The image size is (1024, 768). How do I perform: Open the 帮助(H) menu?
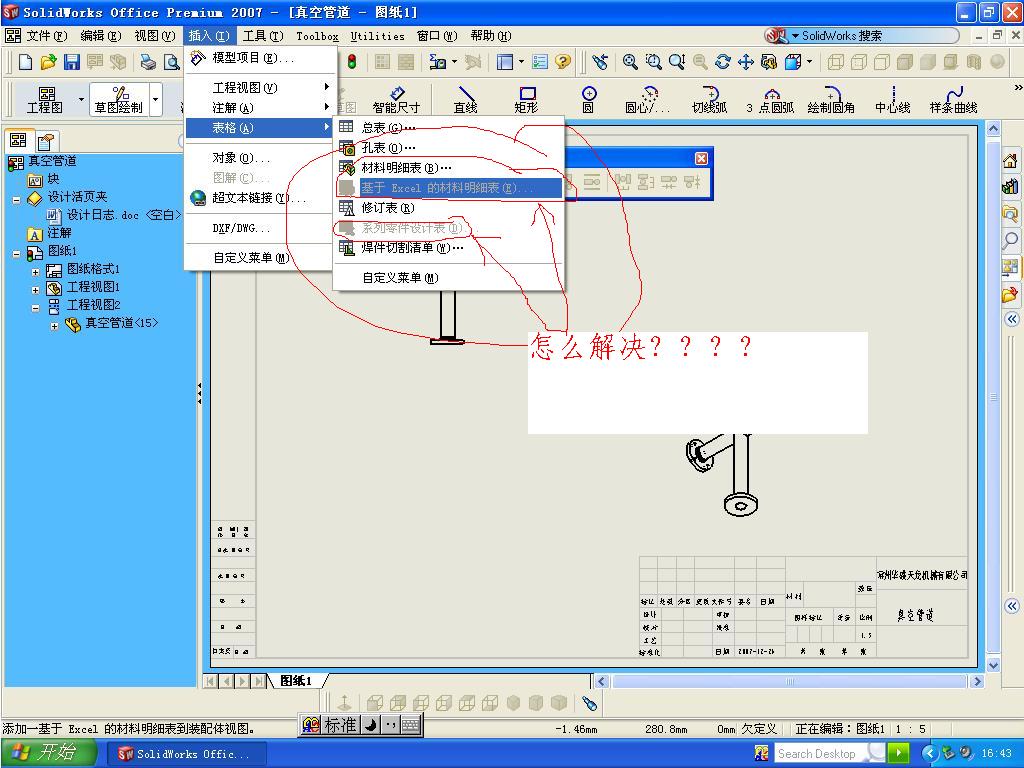491,36
